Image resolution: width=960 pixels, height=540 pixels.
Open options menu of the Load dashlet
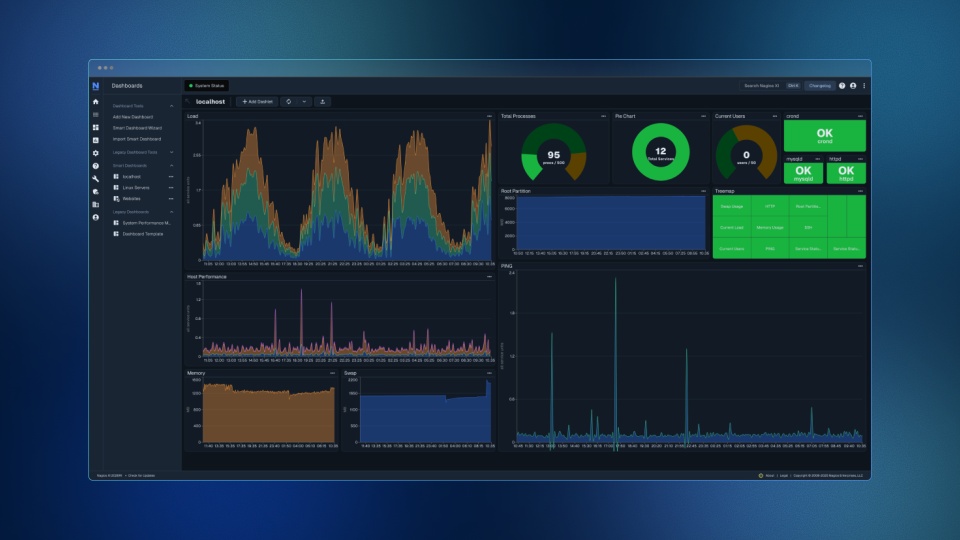point(489,116)
